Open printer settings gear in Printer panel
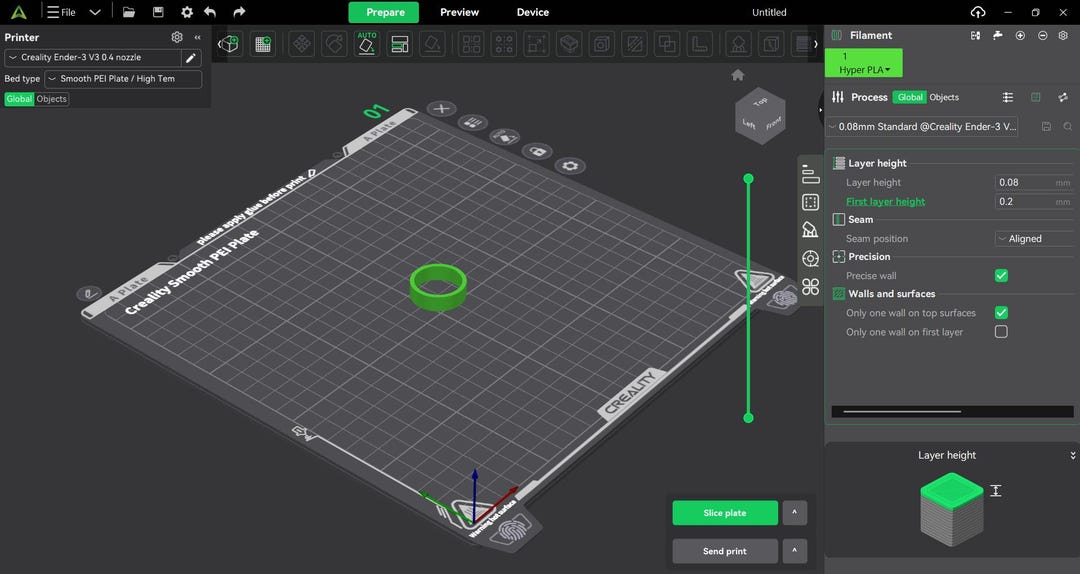Screen dimensions: 1080x574 click(177, 37)
